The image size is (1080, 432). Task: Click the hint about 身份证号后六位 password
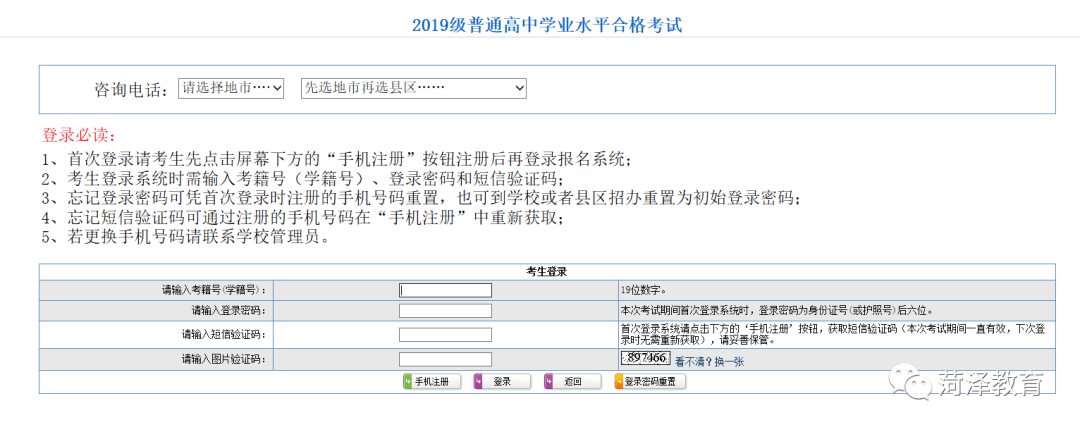[778, 310]
